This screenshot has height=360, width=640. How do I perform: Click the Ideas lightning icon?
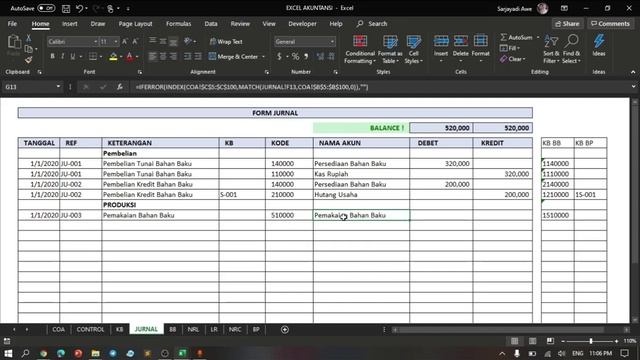coord(599,41)
